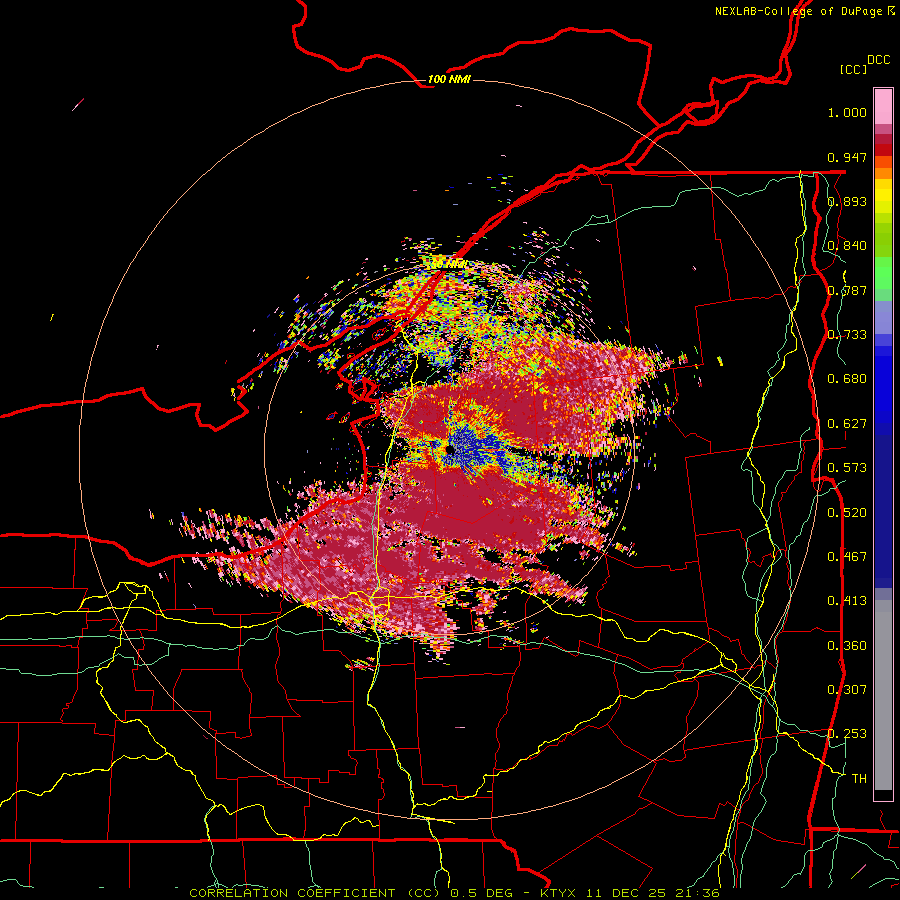The image size is (900, 900).
Task: Click the Correlation Coefficient caption at bottom
Action: (454, 893)
